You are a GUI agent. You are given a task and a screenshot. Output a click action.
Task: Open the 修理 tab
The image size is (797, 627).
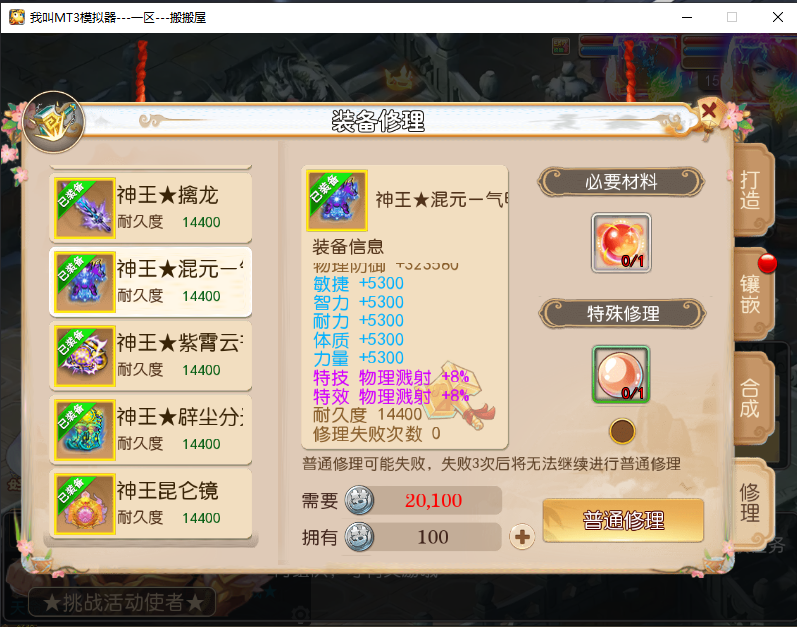752,503
